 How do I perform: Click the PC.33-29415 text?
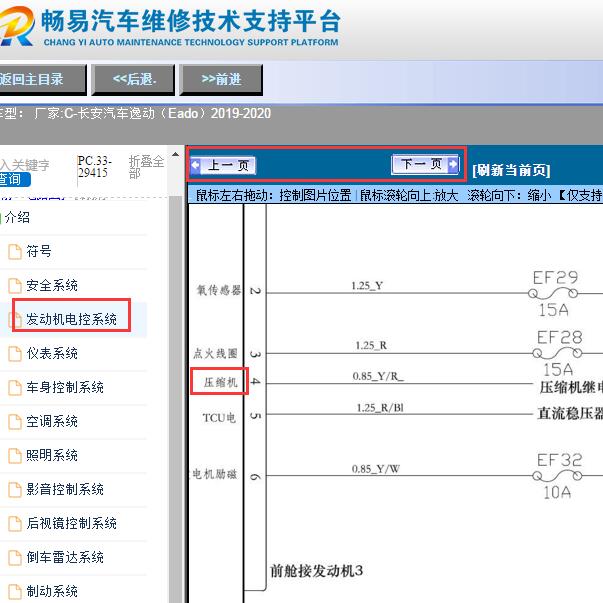[x=95, y=167]
